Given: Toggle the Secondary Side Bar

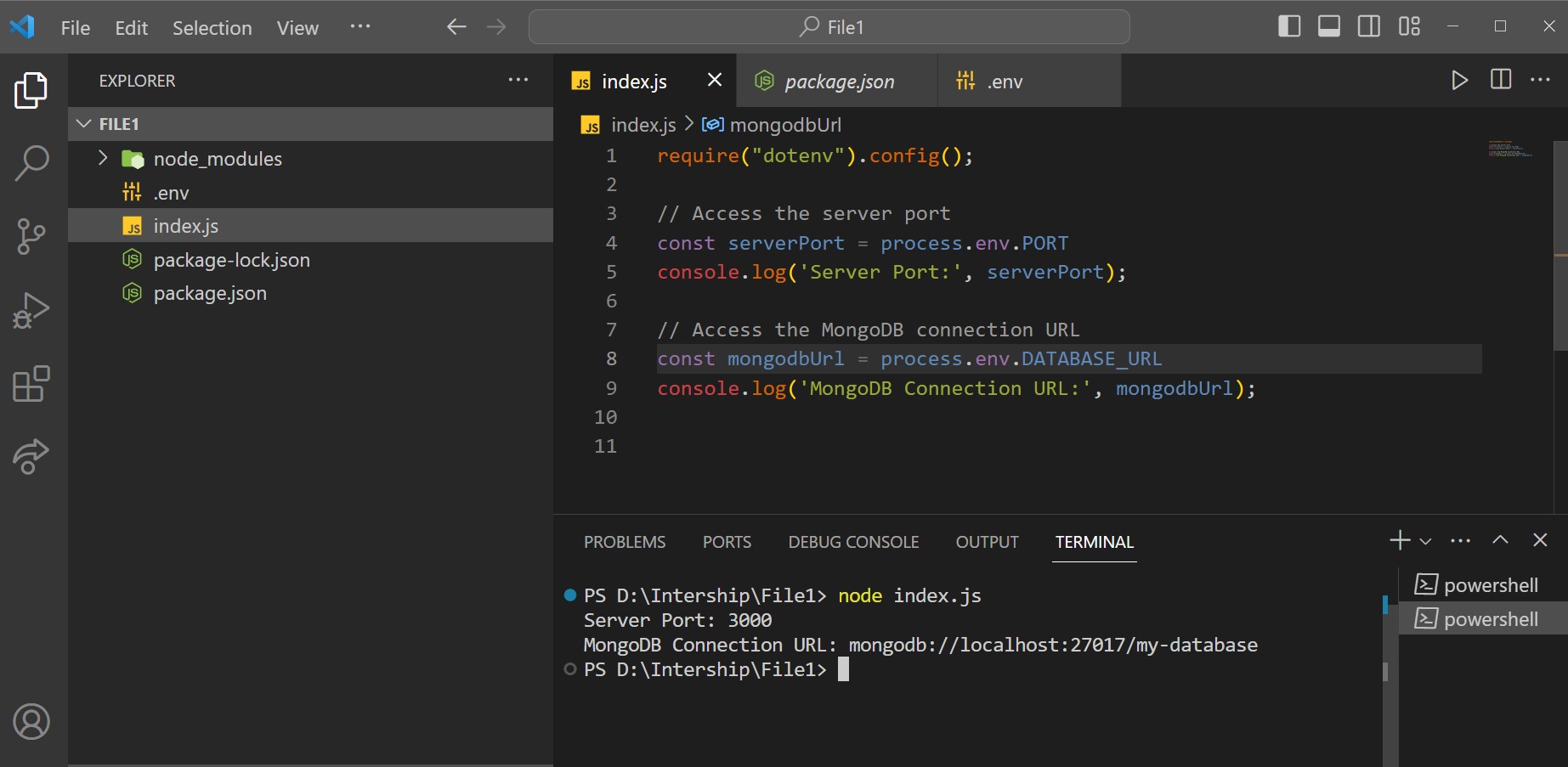Looking at the screenshot, I should pos(1368,26).
